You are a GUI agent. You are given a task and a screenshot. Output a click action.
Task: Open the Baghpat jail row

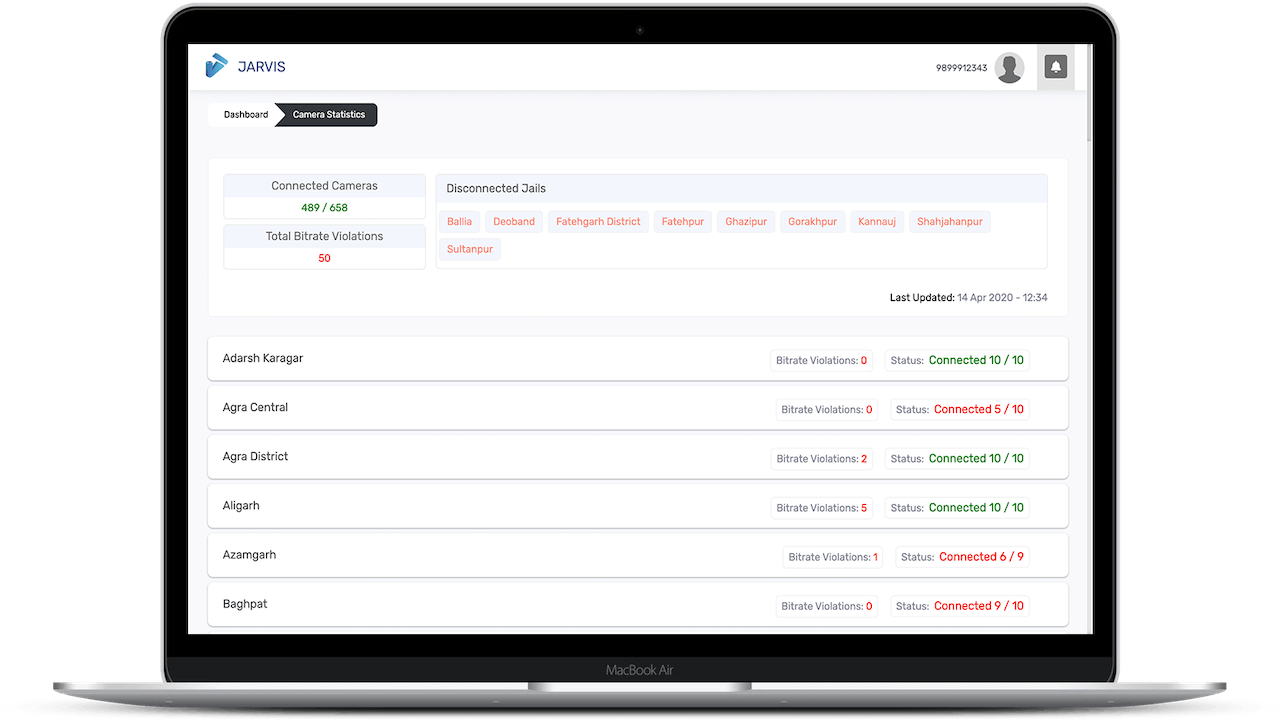click(638, 604)
